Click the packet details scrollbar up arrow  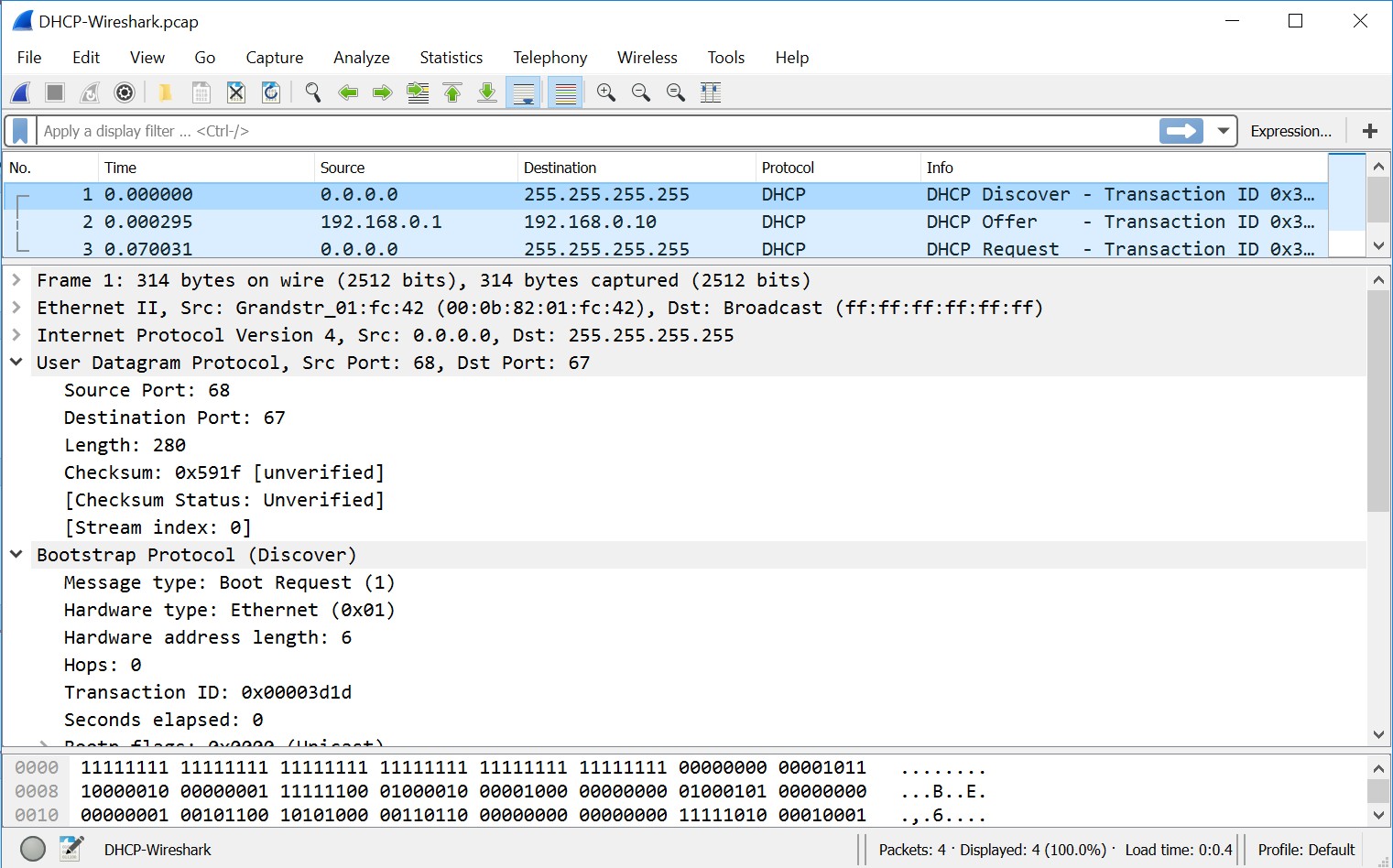1378,278
